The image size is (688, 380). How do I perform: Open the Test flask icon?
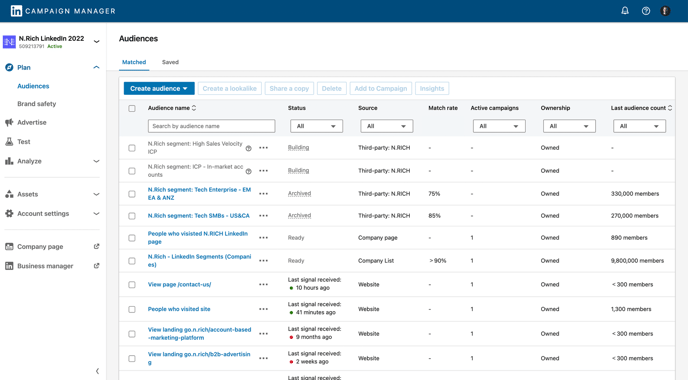[x=9, y=142]
